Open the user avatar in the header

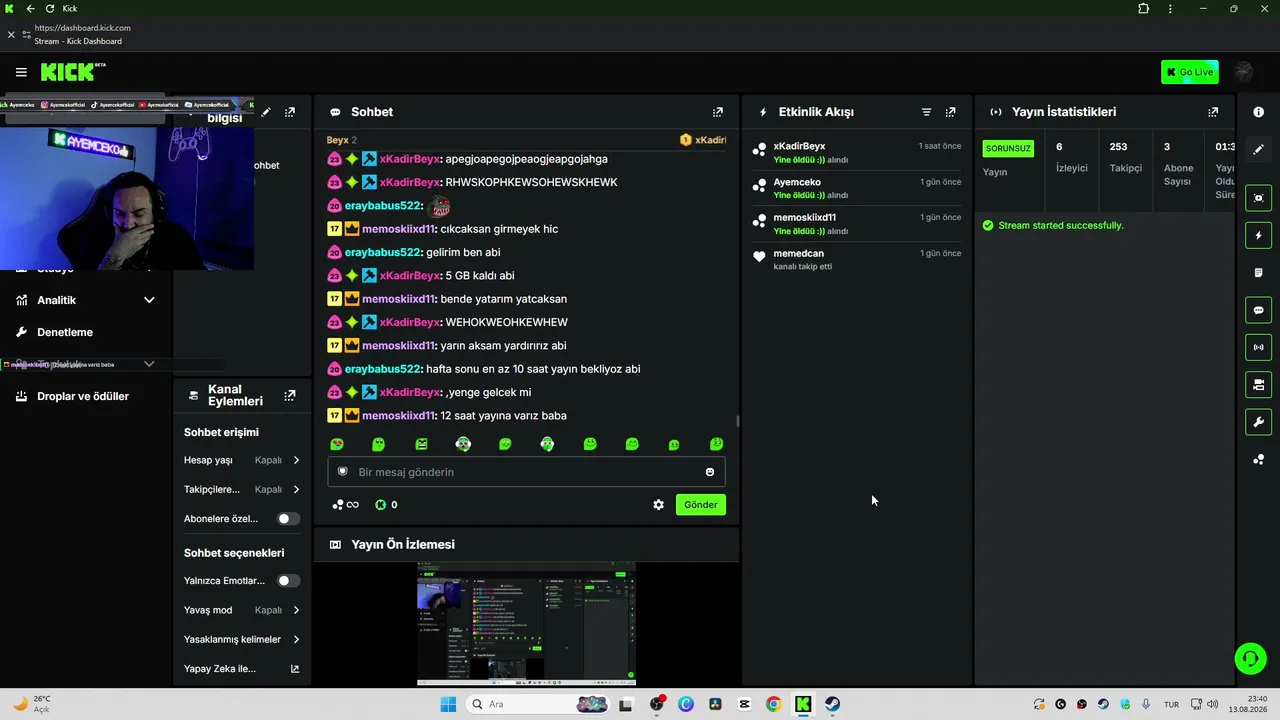(x=1244, y=72)
